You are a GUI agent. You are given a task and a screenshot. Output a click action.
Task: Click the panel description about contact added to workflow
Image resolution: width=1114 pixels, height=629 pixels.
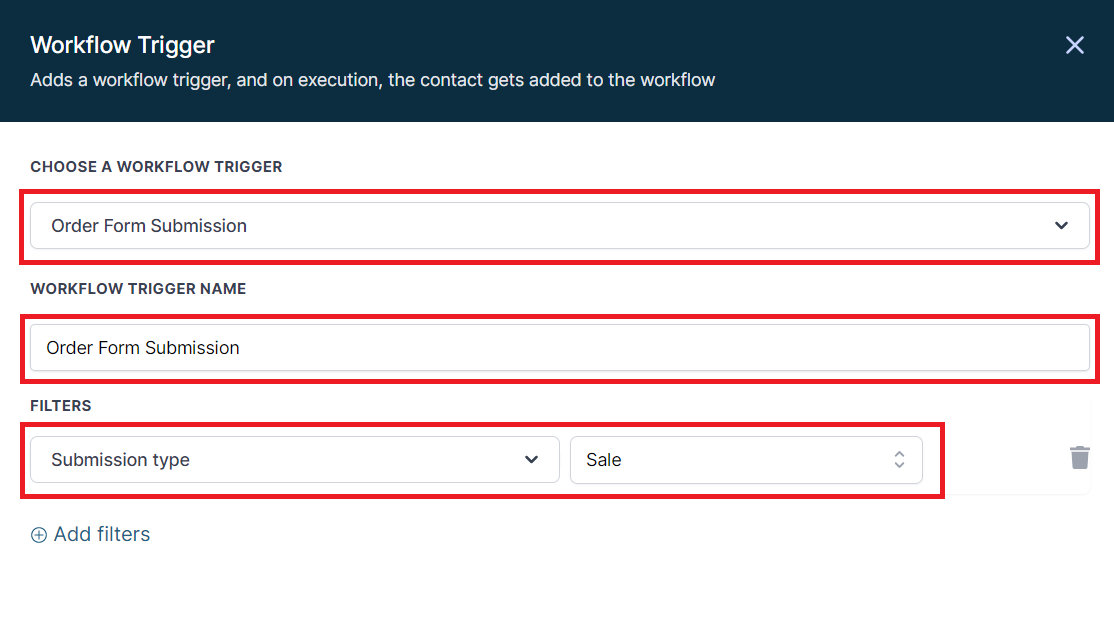coord(372,80)
